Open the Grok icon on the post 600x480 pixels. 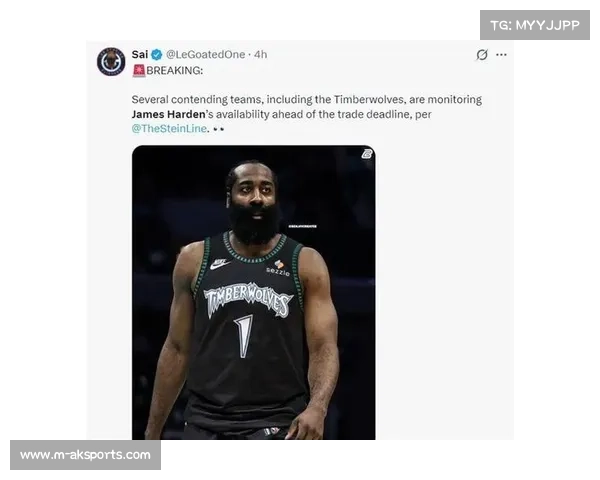coord(482,55)
